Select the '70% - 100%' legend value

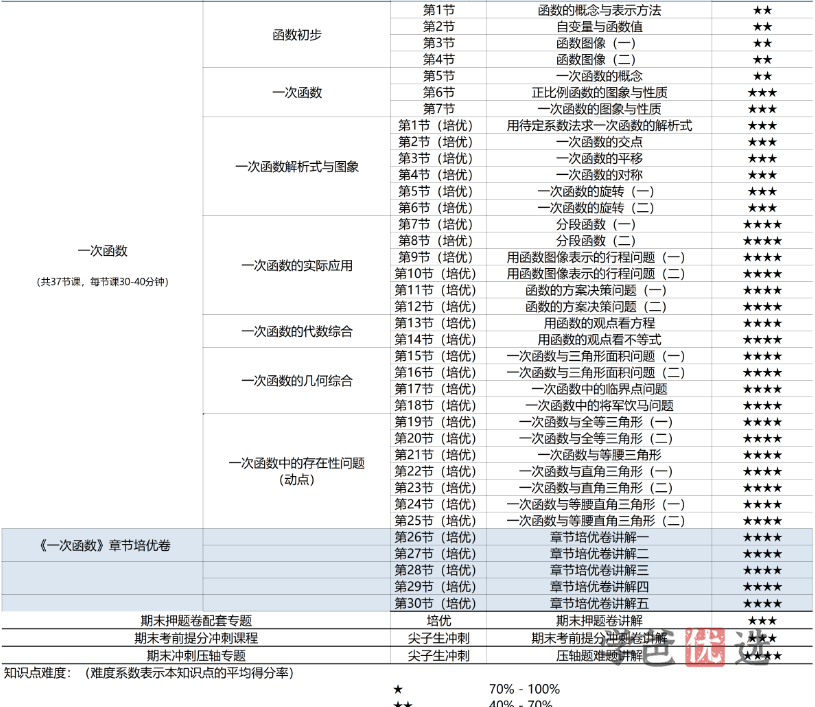pyautogui.click(x=524, y=690)
